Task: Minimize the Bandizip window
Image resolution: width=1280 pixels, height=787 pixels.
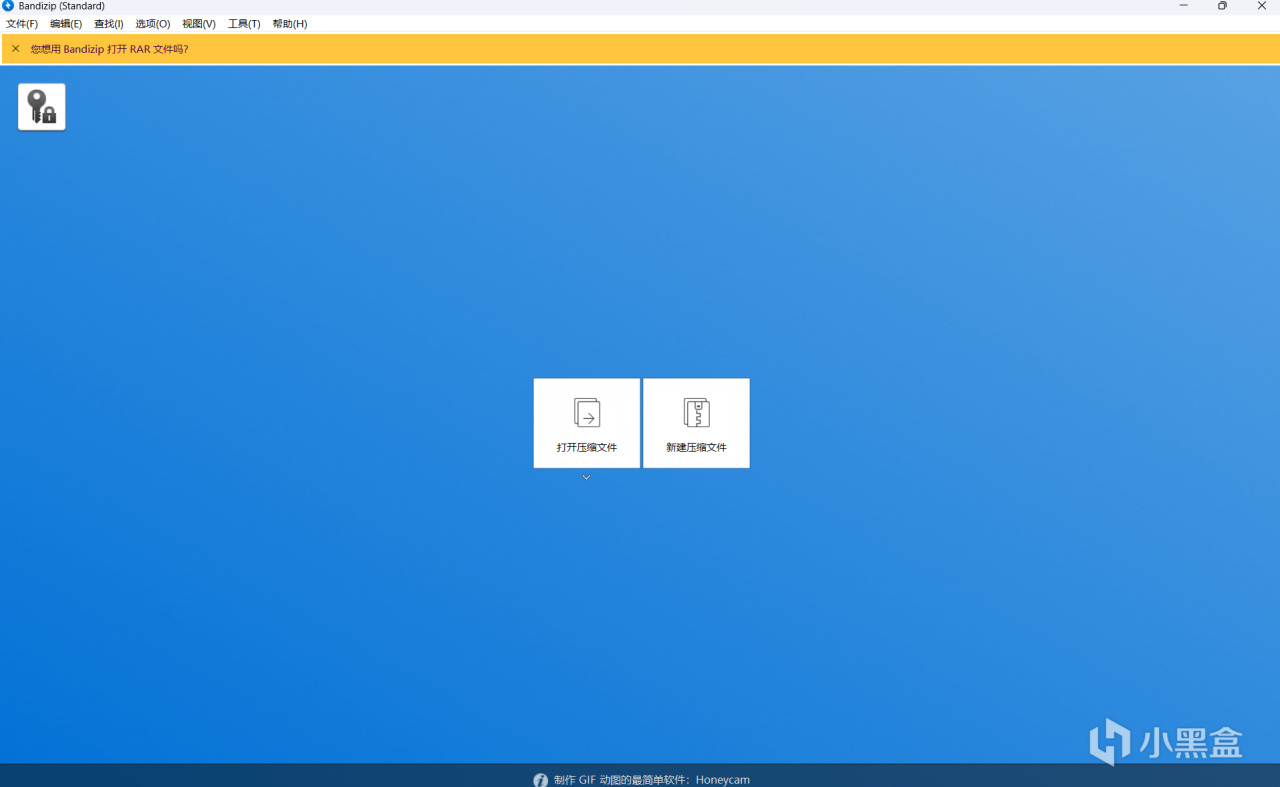Action: tap(1184, 6)
